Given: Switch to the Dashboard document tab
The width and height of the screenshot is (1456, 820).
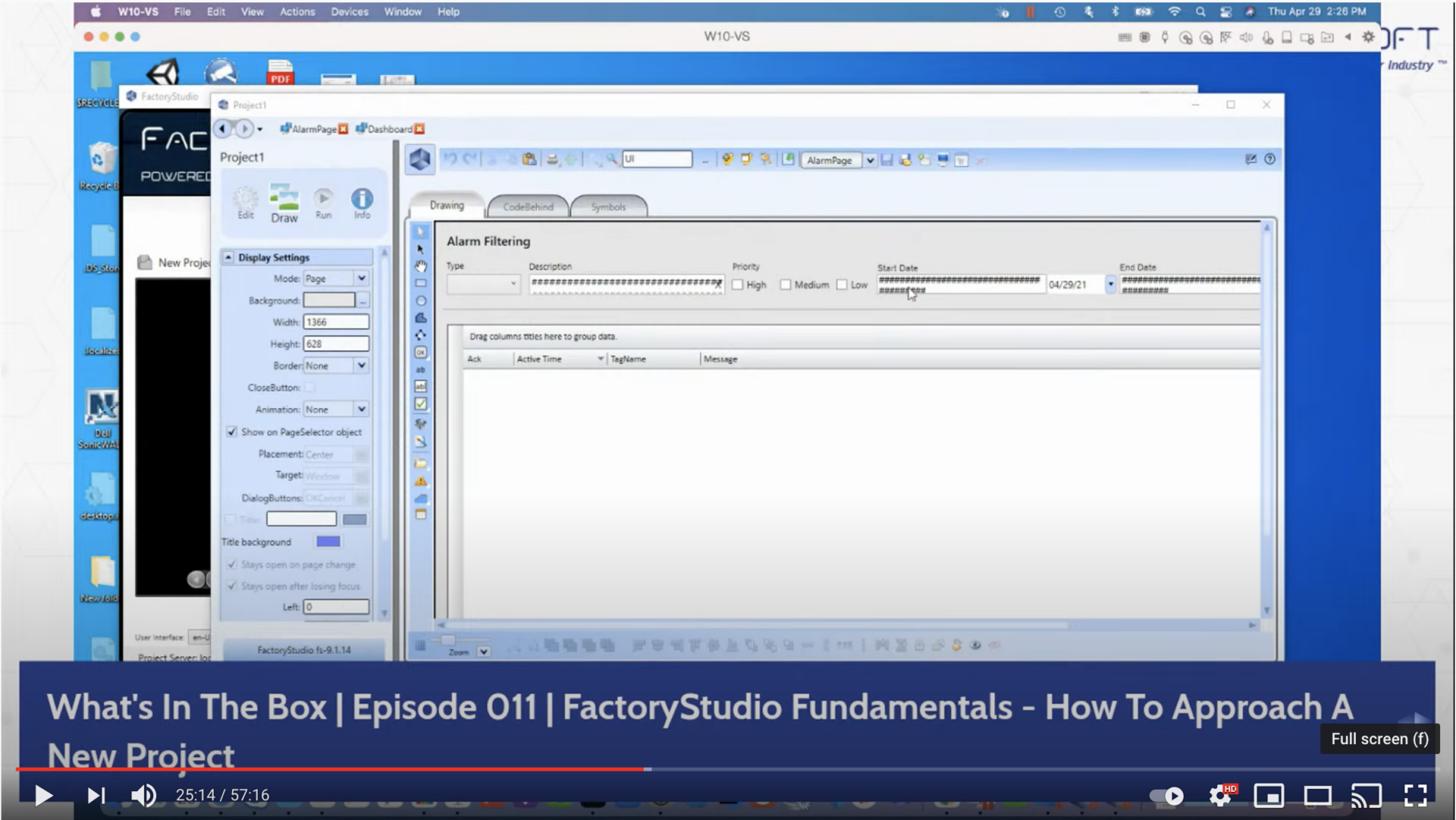Looking at the screenshot, I should tap(390, 129).
